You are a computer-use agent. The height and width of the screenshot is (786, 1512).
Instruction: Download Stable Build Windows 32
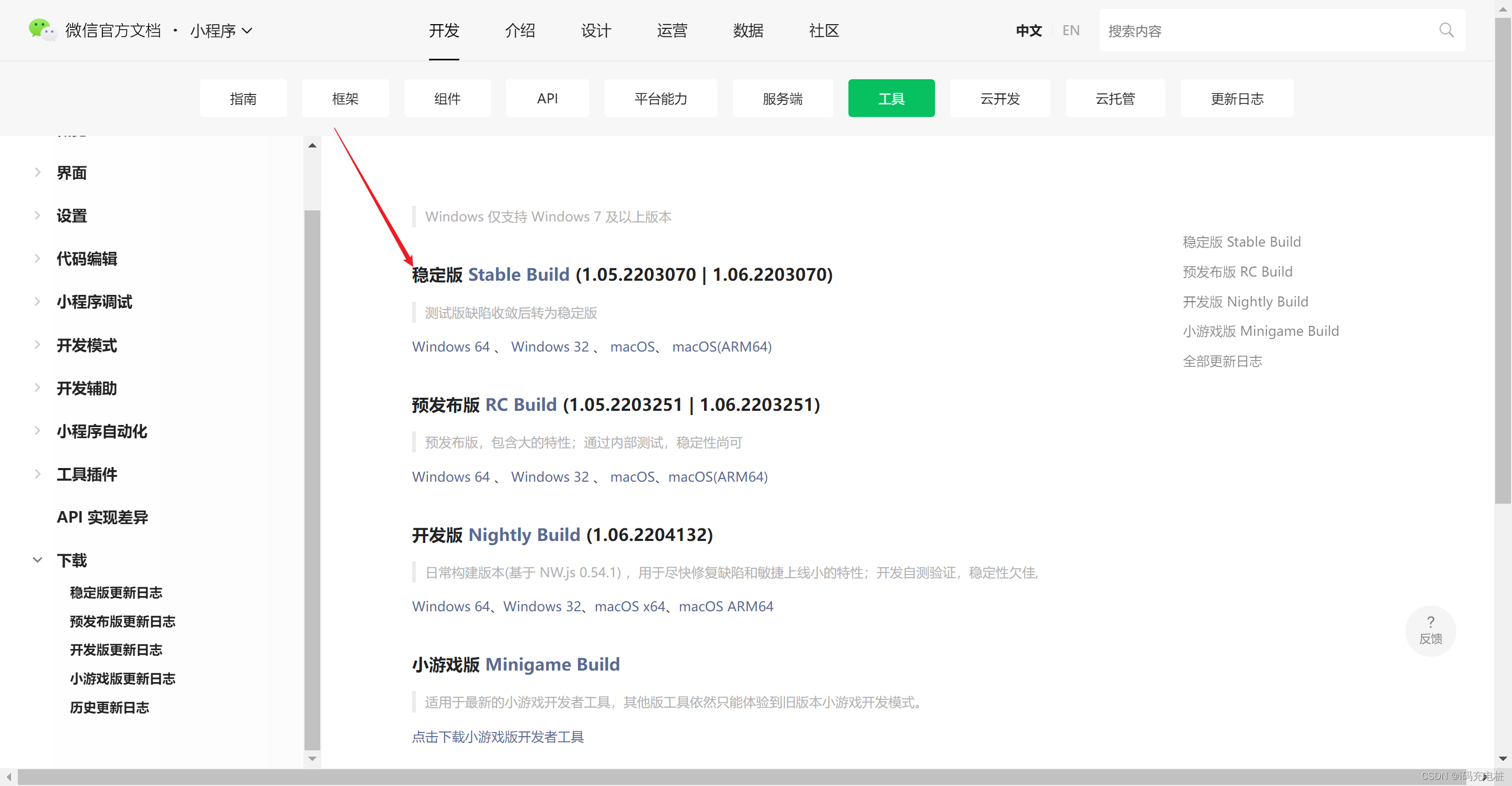[x=550, y=347]
